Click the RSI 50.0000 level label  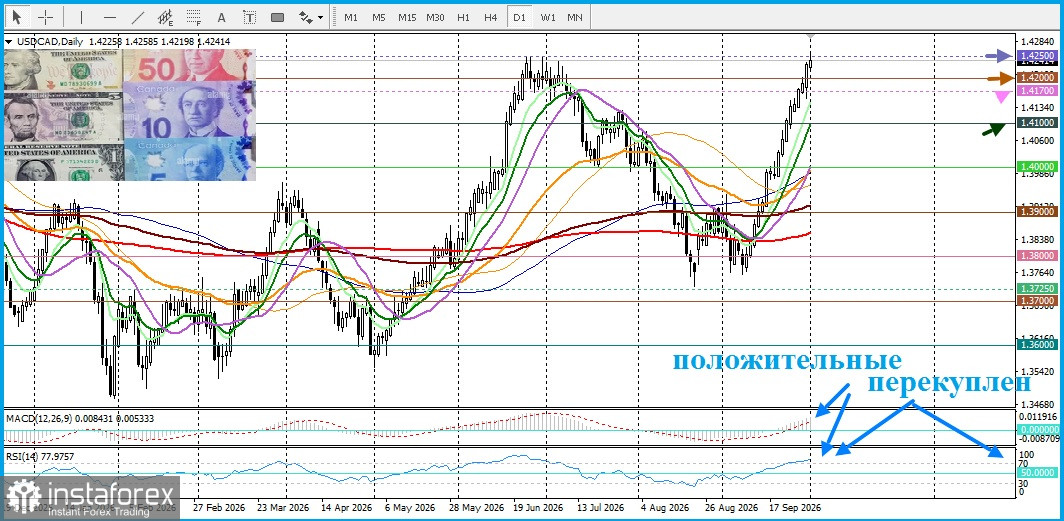[1038, 473]
